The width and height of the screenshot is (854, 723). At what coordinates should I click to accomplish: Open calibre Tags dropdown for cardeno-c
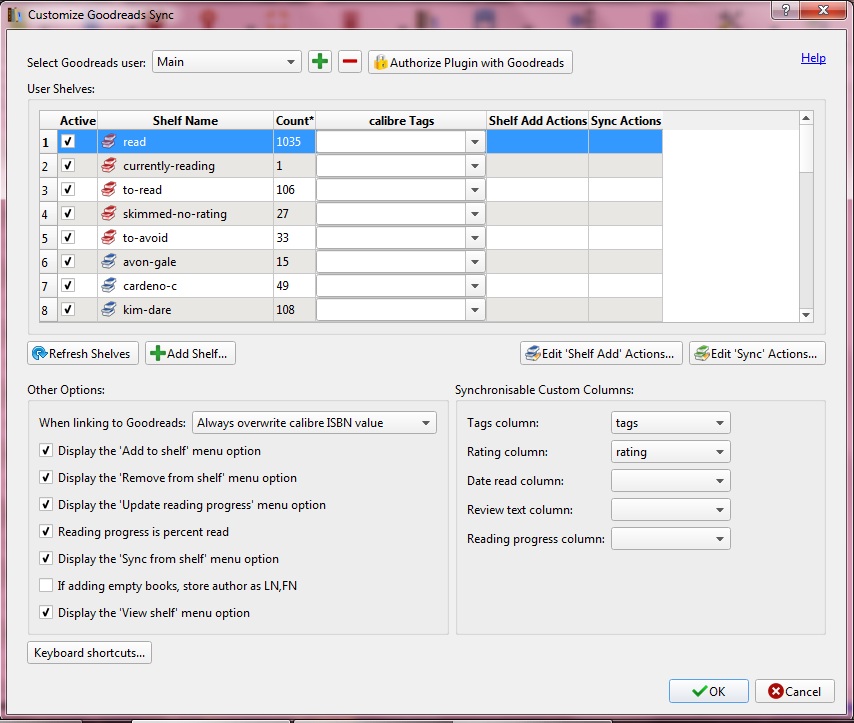click(475, 285)
